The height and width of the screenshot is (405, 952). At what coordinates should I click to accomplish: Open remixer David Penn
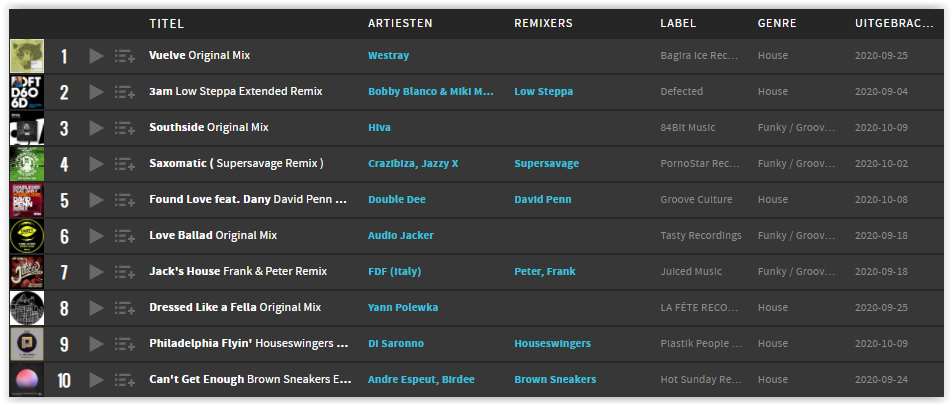[x=543, y=200]
